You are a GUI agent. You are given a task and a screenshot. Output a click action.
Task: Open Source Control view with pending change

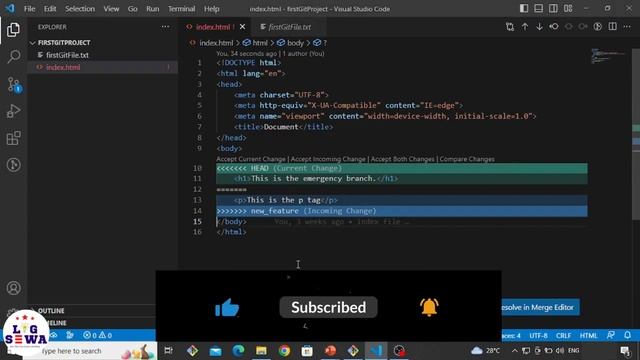tap(13, 84)
